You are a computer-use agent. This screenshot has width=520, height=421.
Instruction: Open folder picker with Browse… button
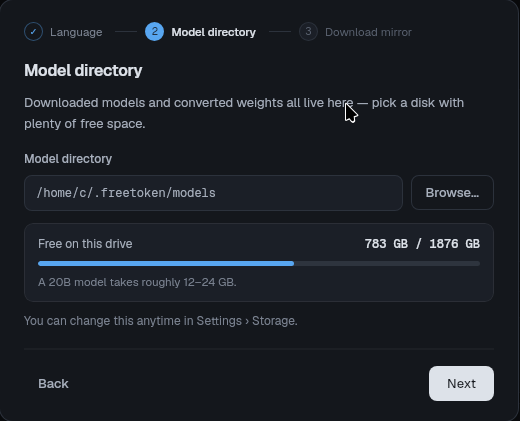pos(452,193)
